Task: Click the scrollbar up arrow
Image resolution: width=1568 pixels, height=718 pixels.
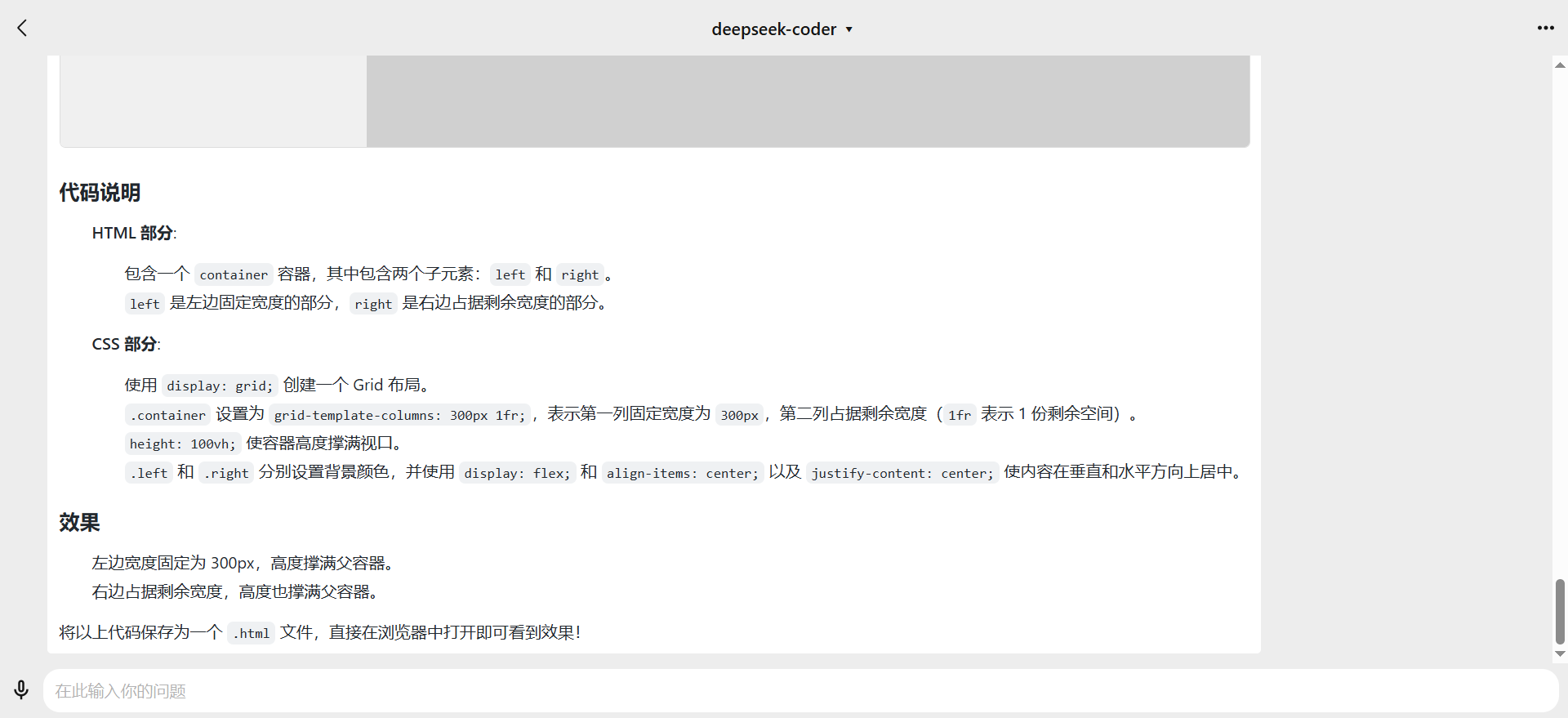Action: pyautogui.click(x=1560, y=65)
